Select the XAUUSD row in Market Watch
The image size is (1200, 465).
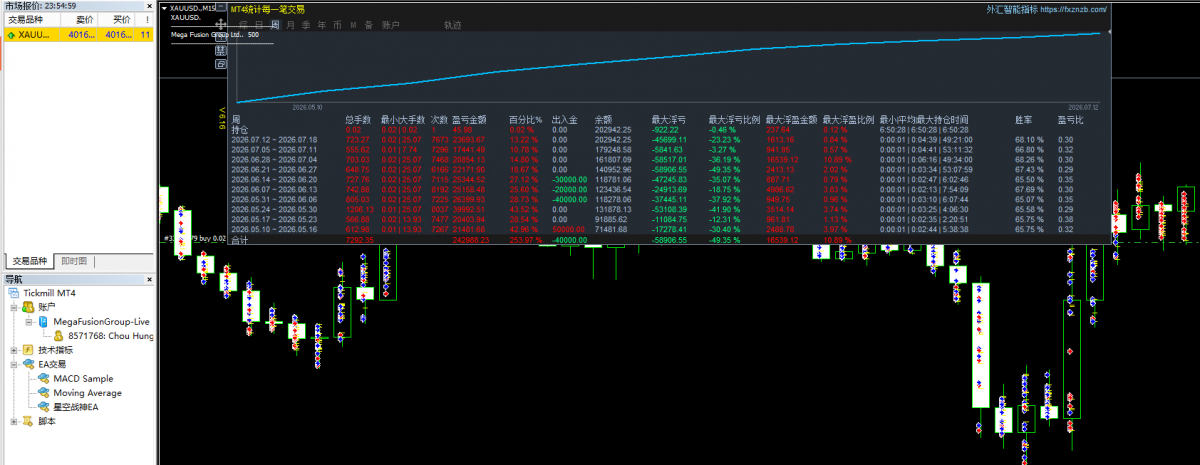point(77,34)
